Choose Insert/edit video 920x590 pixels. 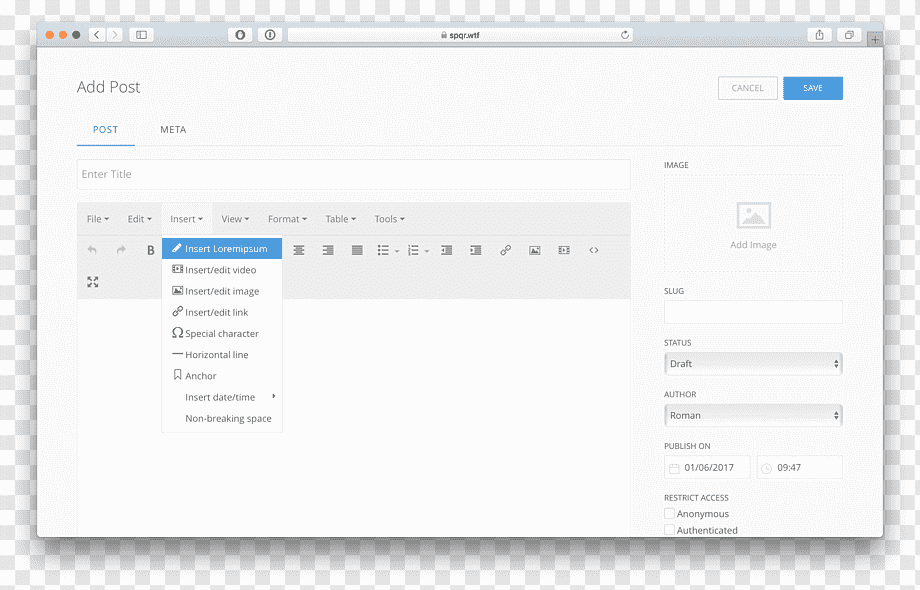click(222, 270)
